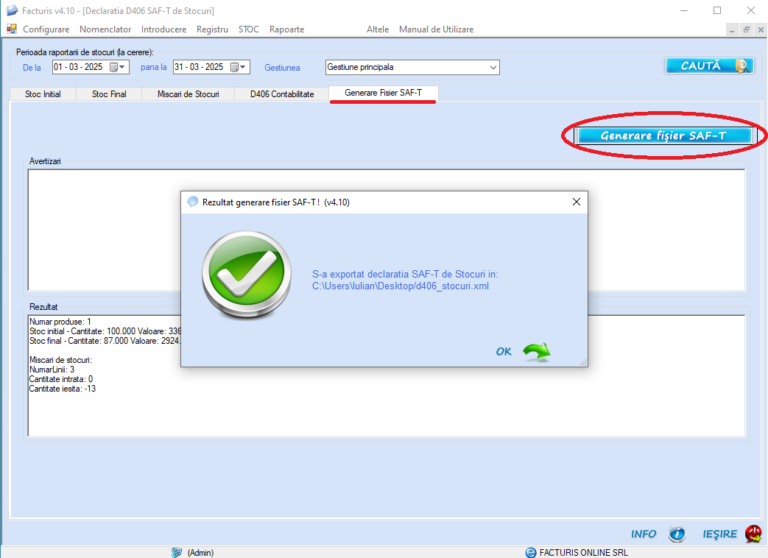Click the CAUTĂ search button

coord(709,65)
